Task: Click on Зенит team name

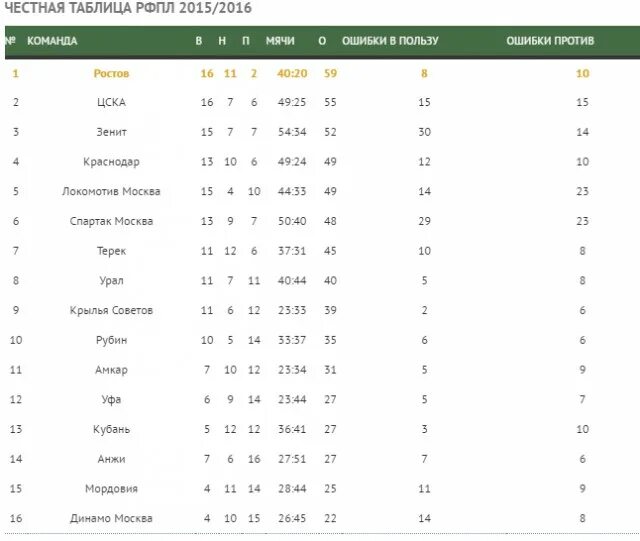Action: 111,132
